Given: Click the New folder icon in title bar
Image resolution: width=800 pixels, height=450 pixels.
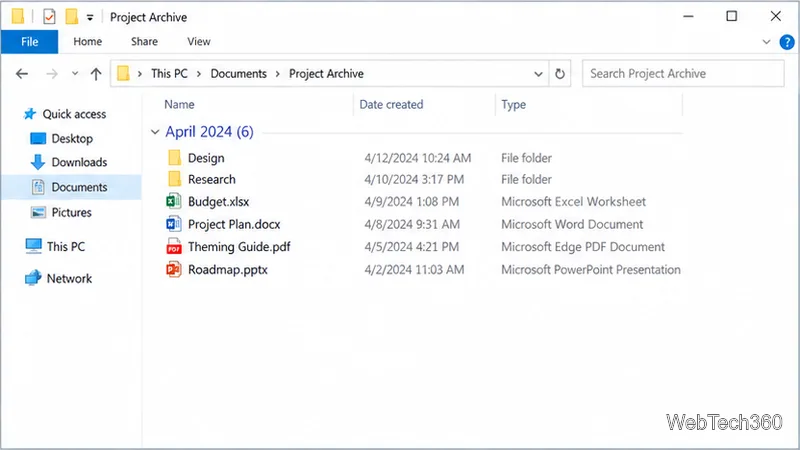Looking at the screenshot, I should (x=71, y=17).
